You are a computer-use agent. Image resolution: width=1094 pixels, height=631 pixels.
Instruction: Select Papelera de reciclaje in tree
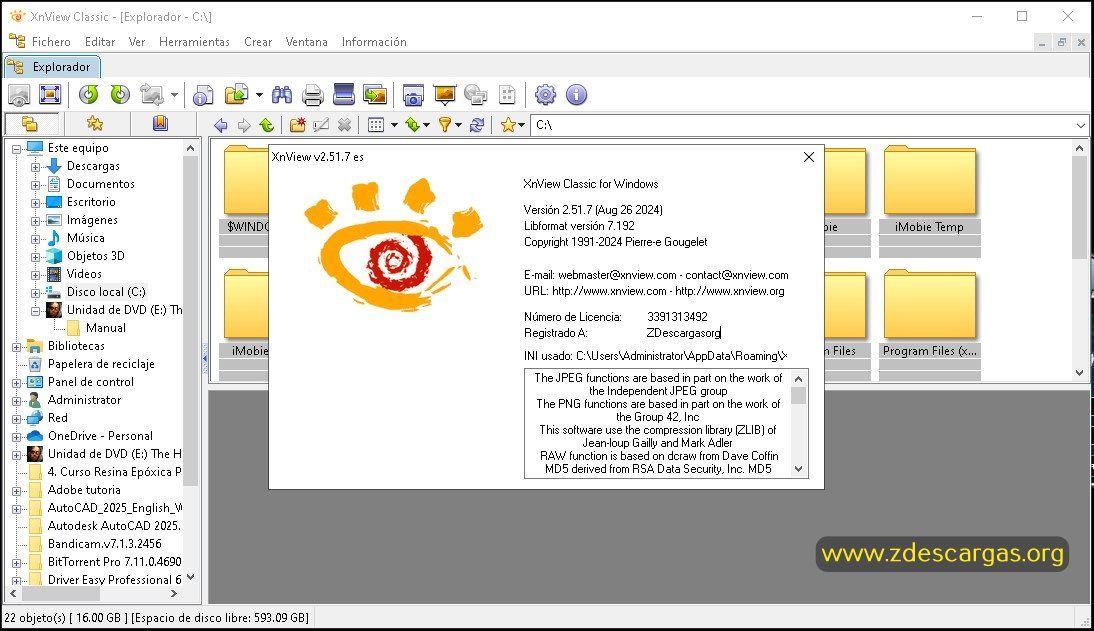coord(100,364)
